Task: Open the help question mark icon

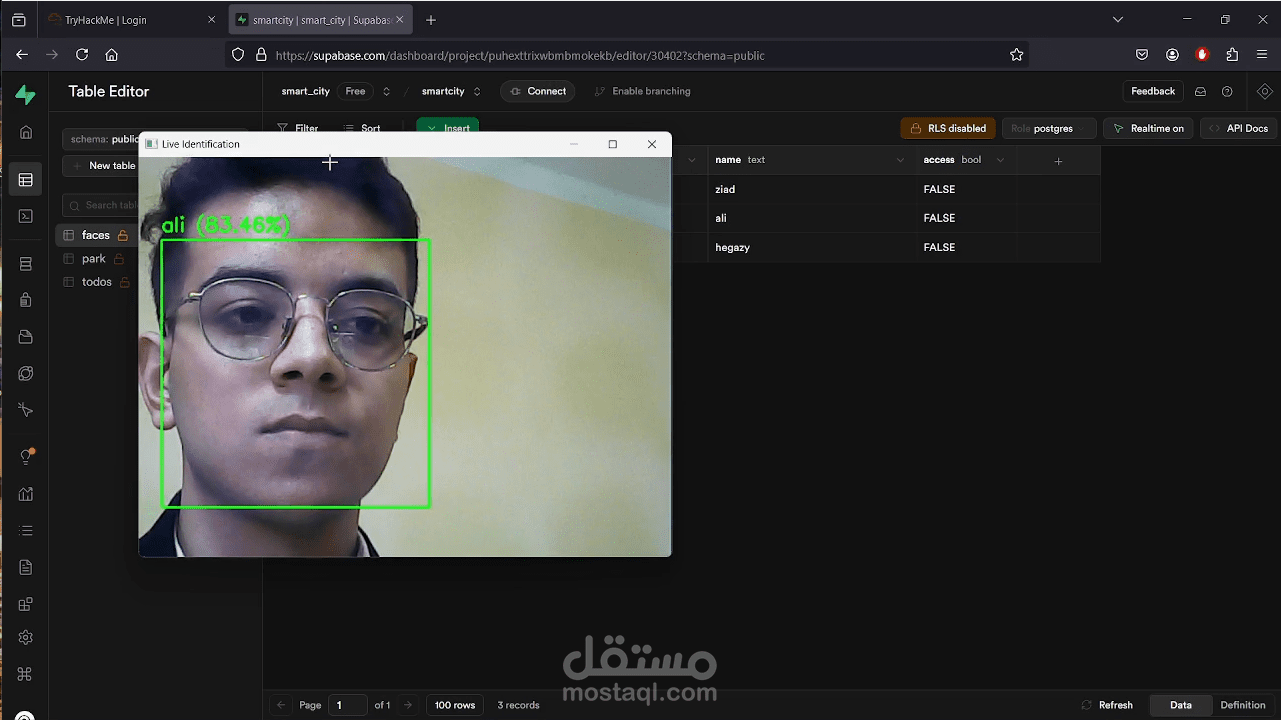Action: point(1227,91)
